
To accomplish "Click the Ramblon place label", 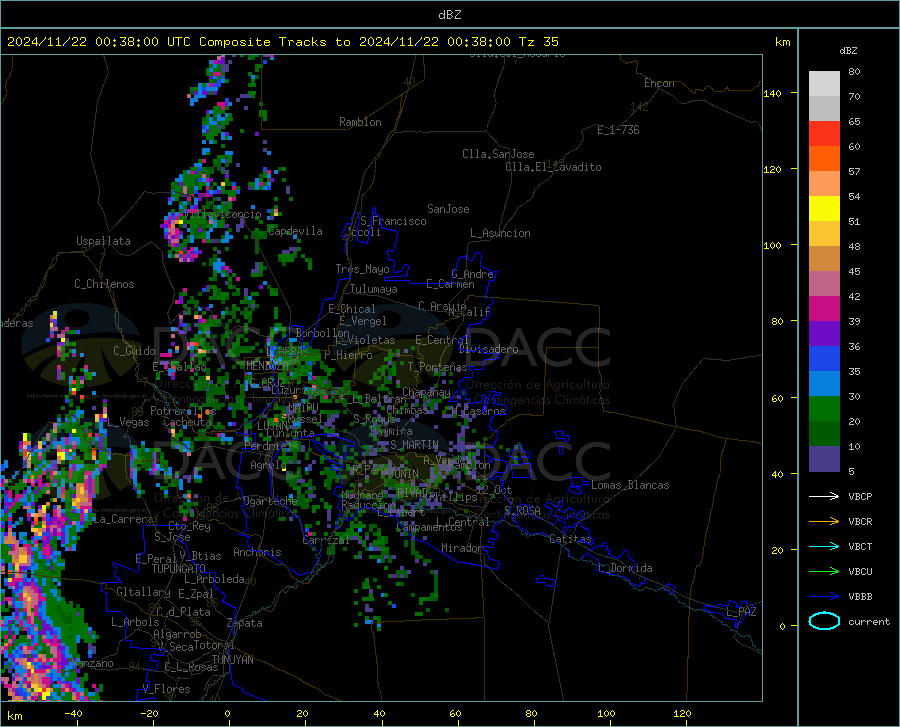I will (360, 122).
